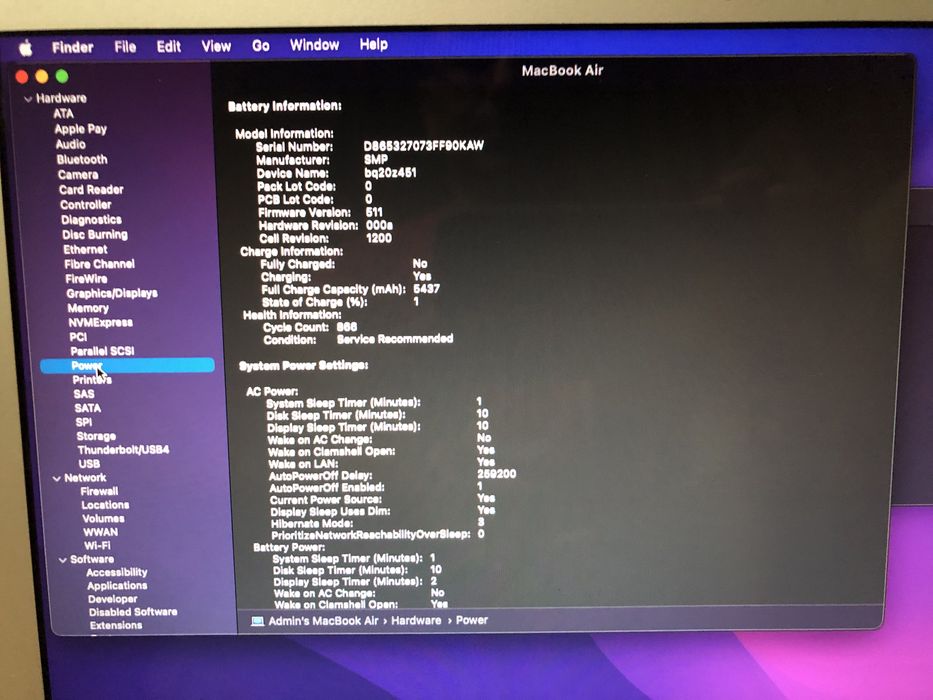Open the Finder menu
This screenshot has width=933, height=700.
(x=73, y=47)
